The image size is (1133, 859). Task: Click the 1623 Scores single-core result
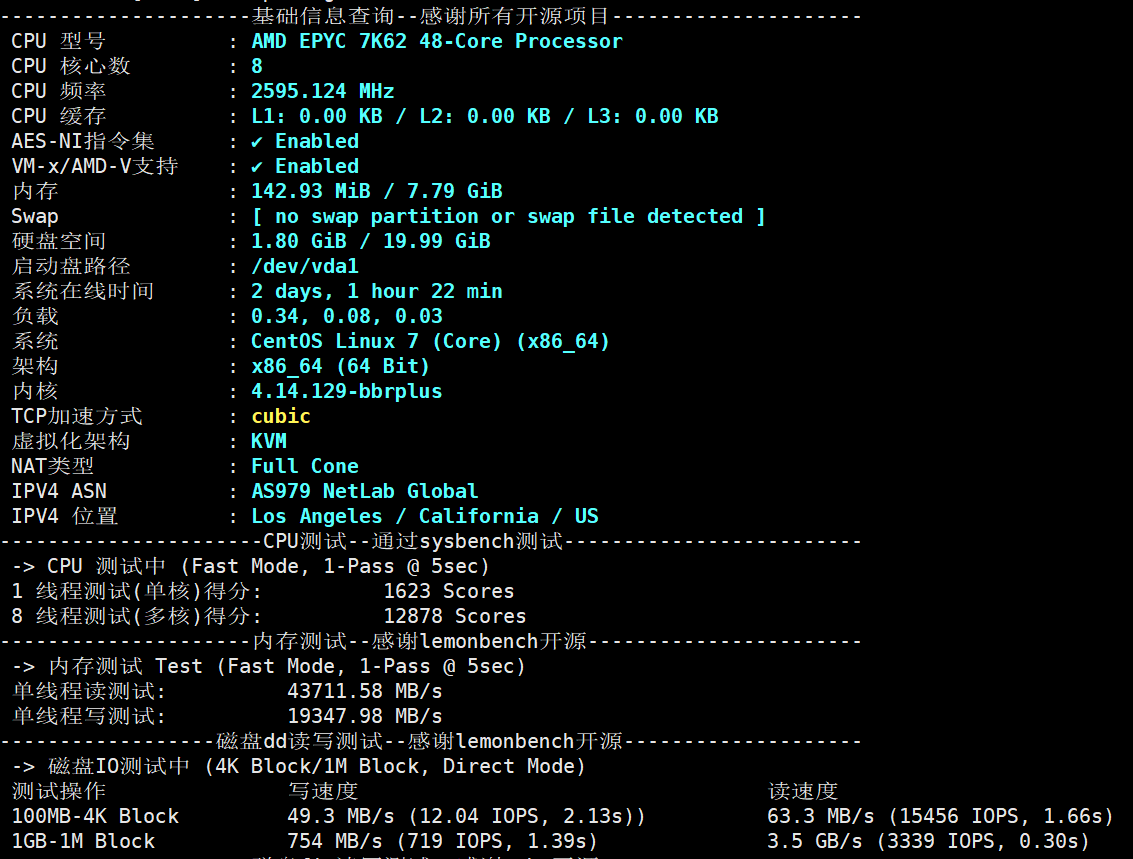449,591
